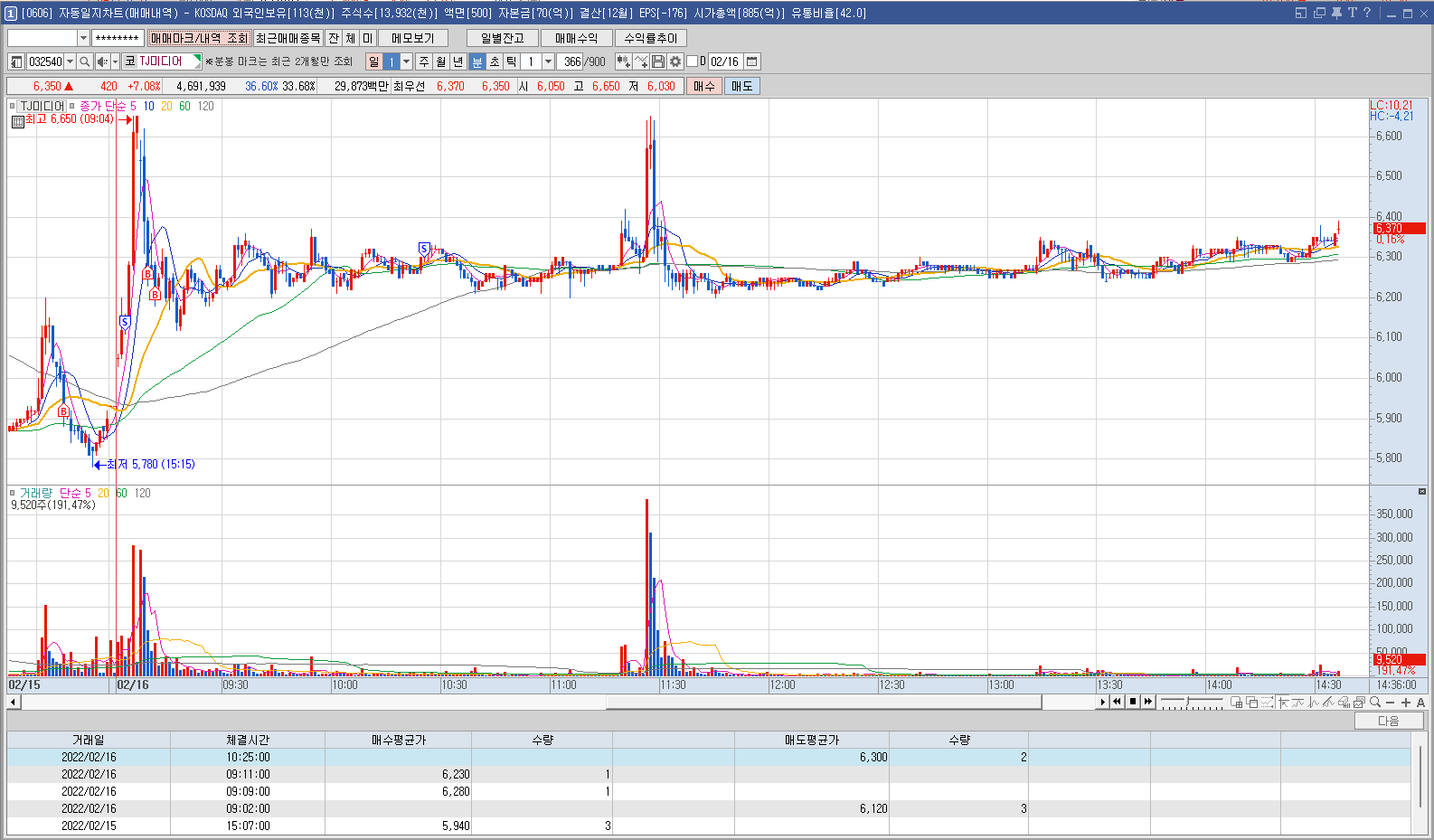The image size is (1434, 840).
Task: Click the 잔 tab button
Action: 334,38
